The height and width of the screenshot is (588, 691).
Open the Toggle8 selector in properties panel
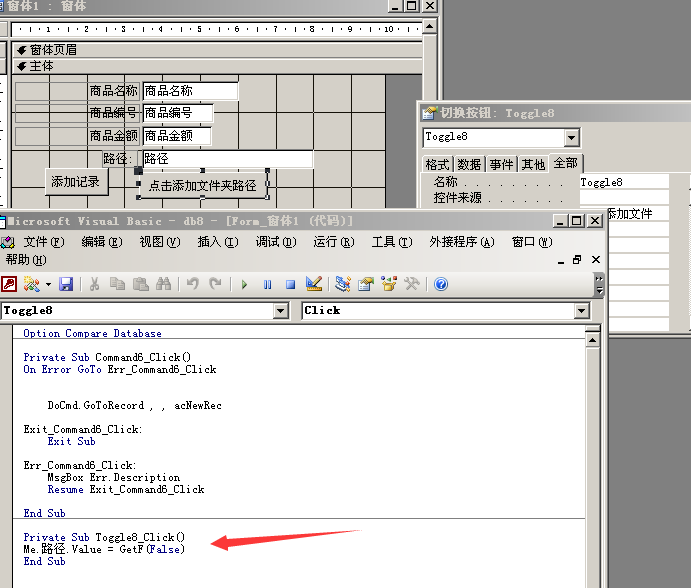(571, 137)
